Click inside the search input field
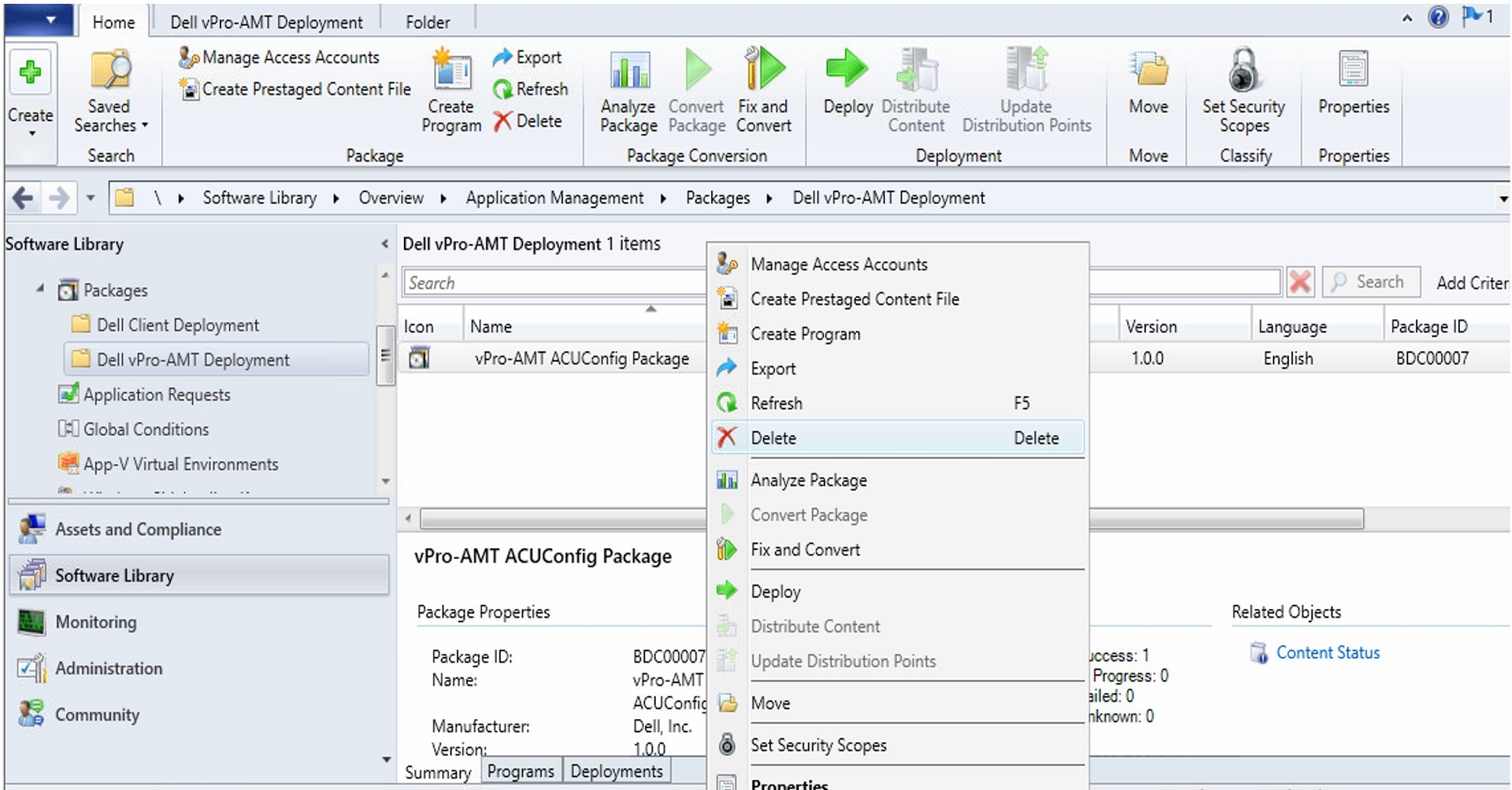The image size is (1512, 790). point(551,282)
